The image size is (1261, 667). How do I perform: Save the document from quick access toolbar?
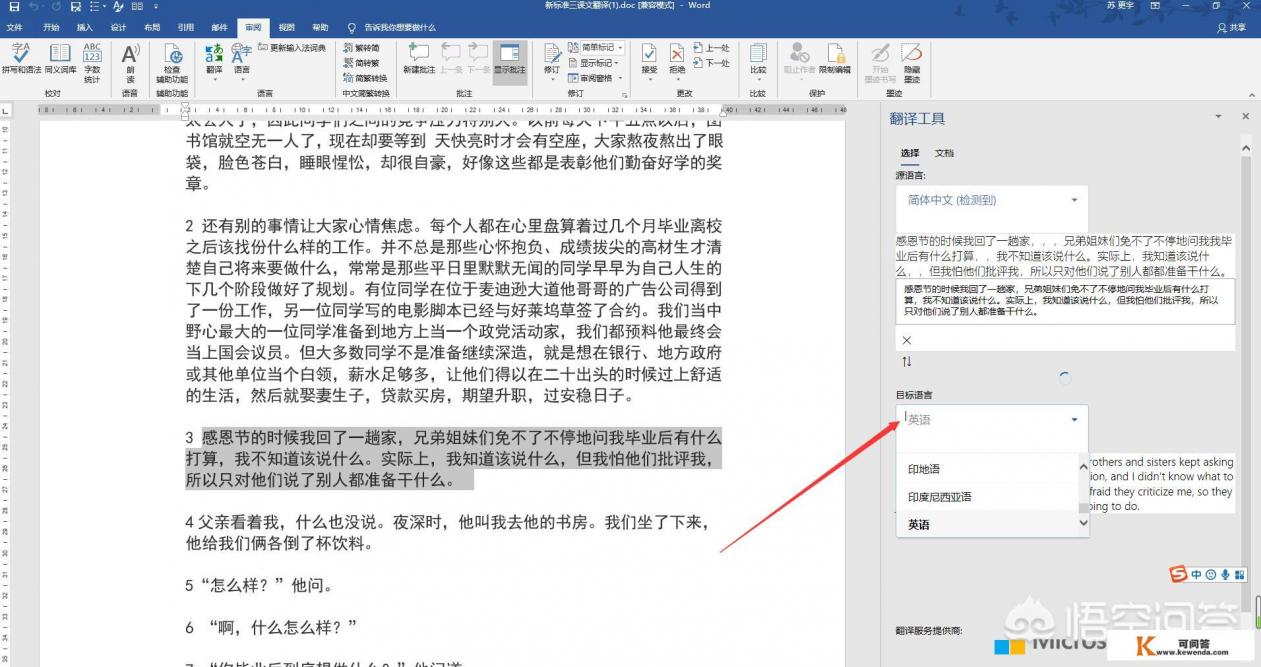14,6
